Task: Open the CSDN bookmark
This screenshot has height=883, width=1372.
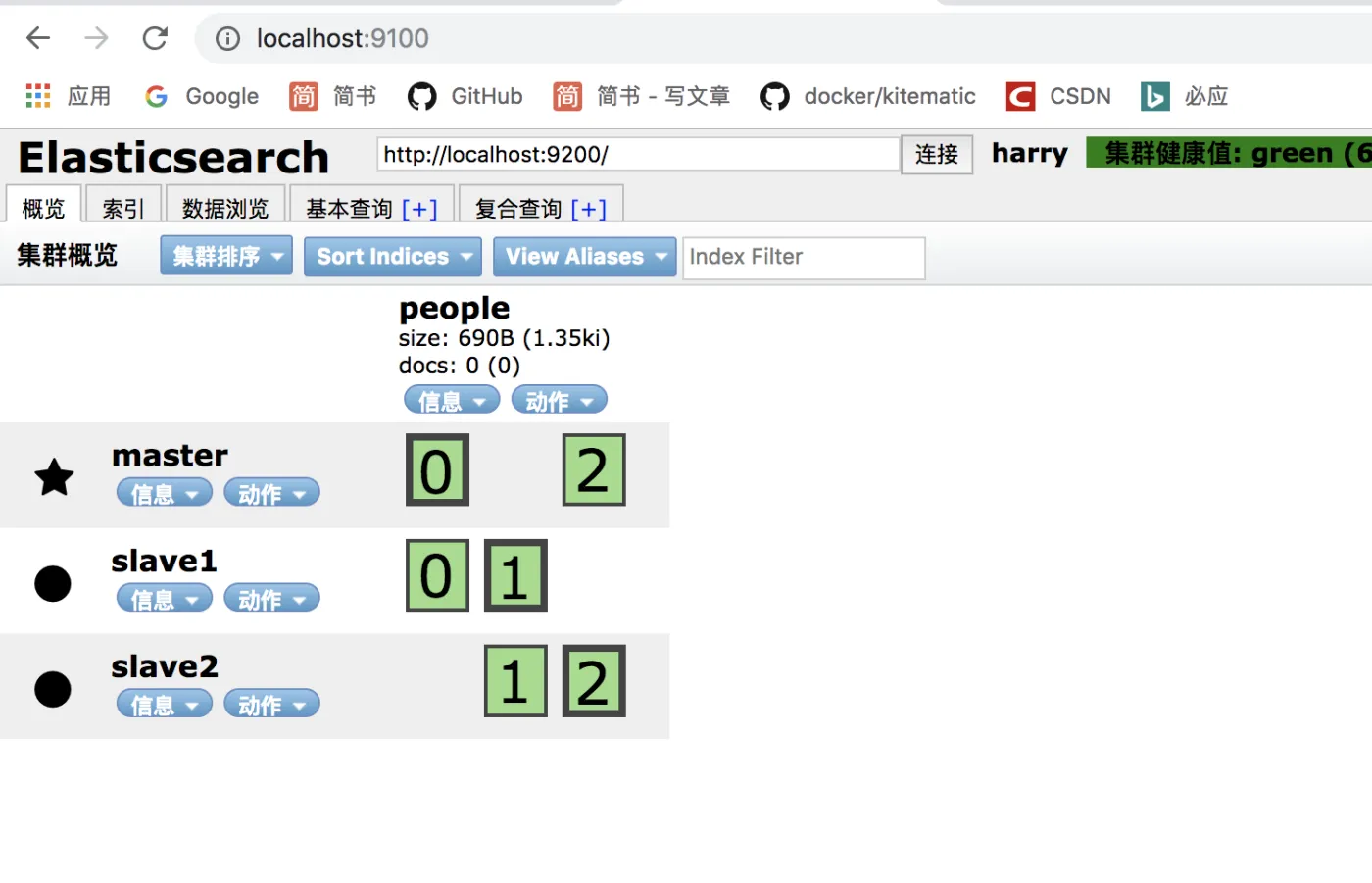Action: (x=1059, y=96)
